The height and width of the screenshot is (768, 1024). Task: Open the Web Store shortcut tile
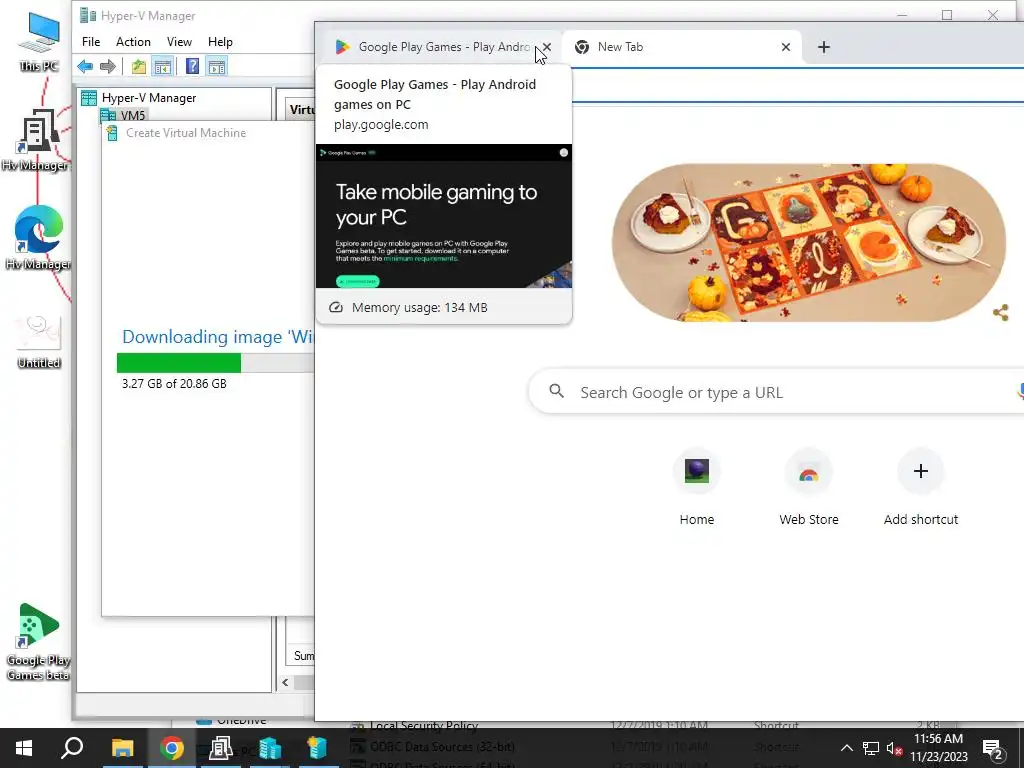click(x=808, y=488)
